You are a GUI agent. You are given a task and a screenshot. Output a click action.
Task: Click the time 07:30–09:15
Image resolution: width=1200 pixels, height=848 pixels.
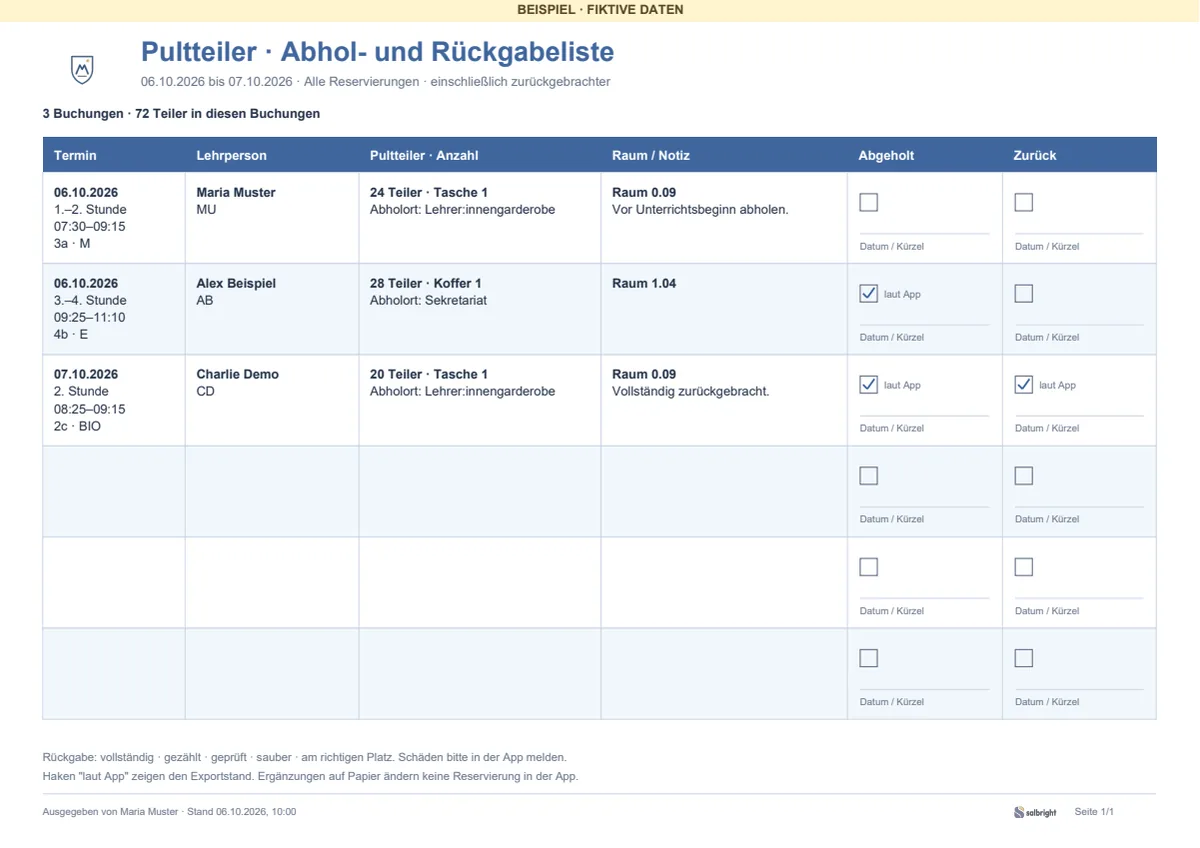click(x=89, y=227)
